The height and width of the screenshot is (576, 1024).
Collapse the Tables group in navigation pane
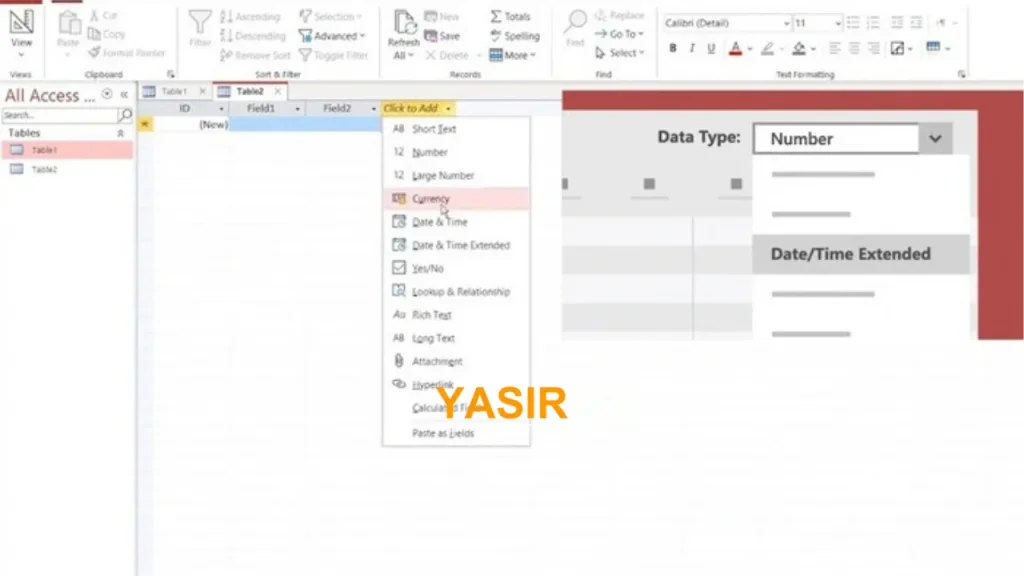[x=120, y=133]
